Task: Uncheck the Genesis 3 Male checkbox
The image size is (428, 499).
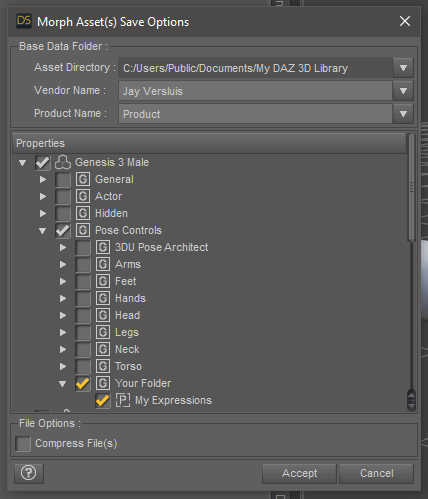Action: tap(43, 163)
